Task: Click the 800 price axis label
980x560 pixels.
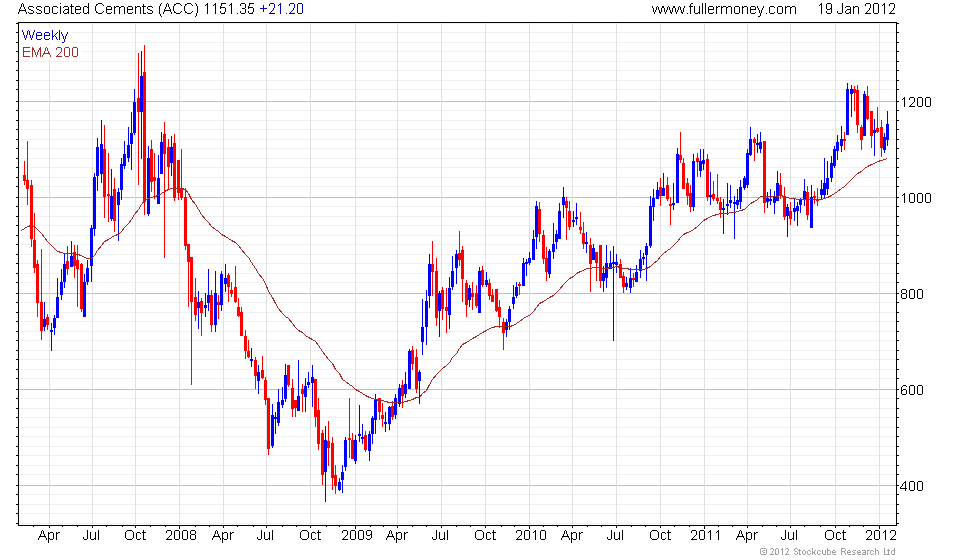Action: 912,294
